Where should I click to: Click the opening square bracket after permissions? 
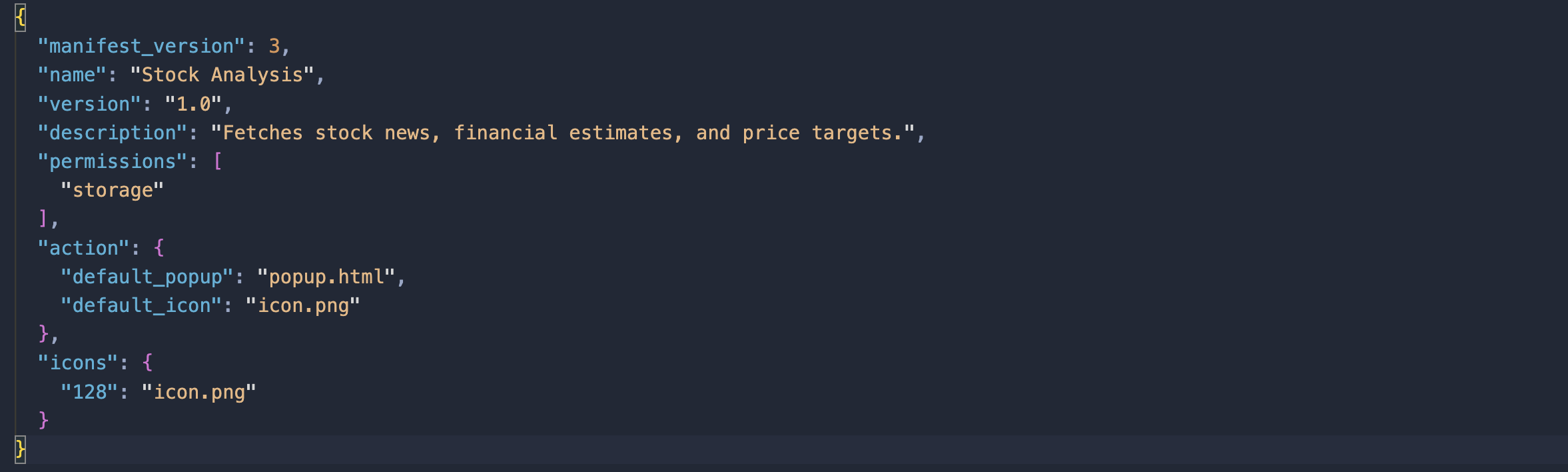pyautogui.click(x=218, y=161)
